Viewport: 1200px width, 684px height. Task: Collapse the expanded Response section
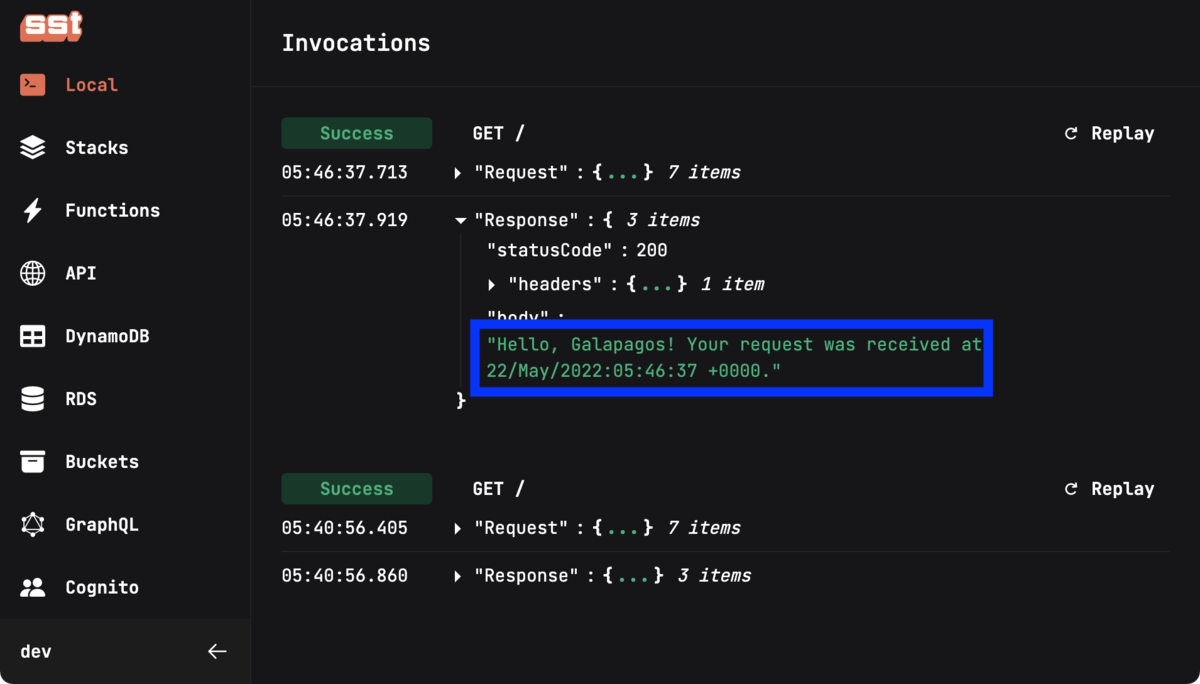[x=460, y=220]
